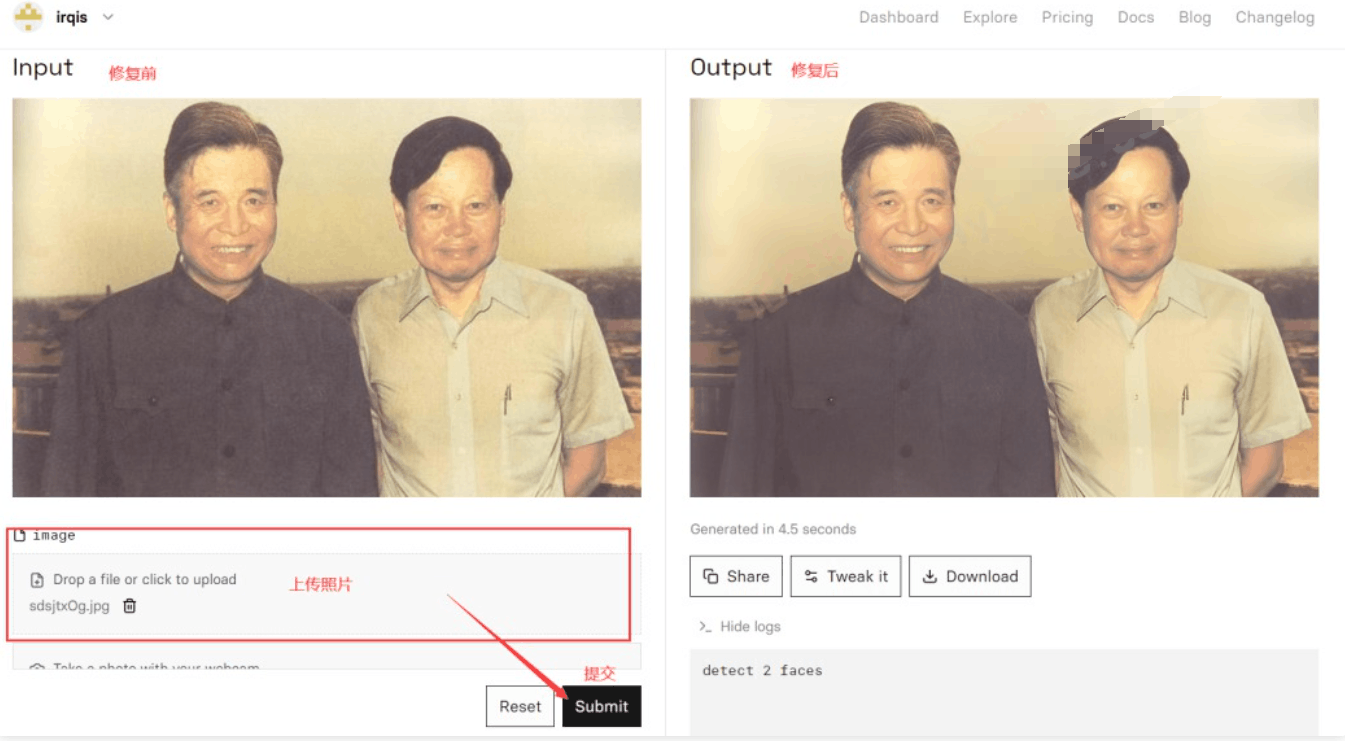Select the sdsjtxOg.jpg file name
The height and width of the screenshot is (741, 1345).
[x=69, y=606]
